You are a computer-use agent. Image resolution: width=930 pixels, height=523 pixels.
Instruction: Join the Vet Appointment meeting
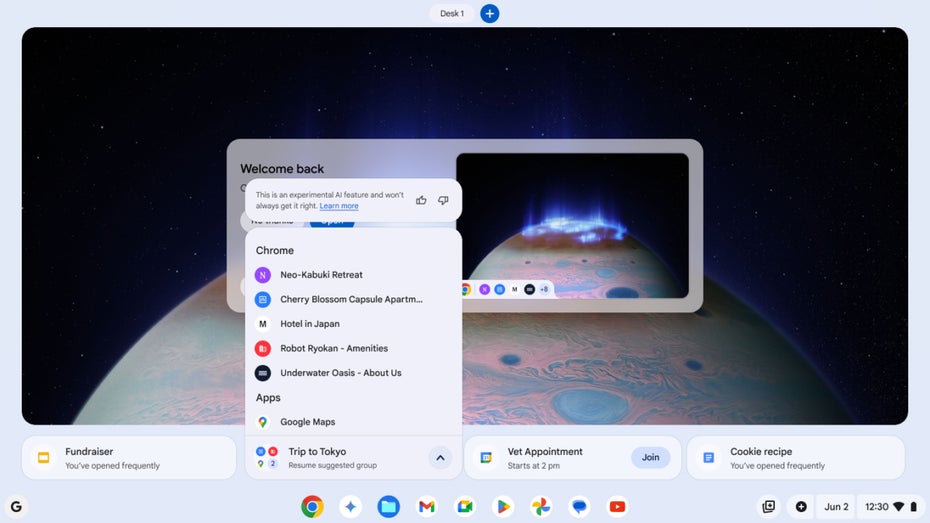point(651,457)
